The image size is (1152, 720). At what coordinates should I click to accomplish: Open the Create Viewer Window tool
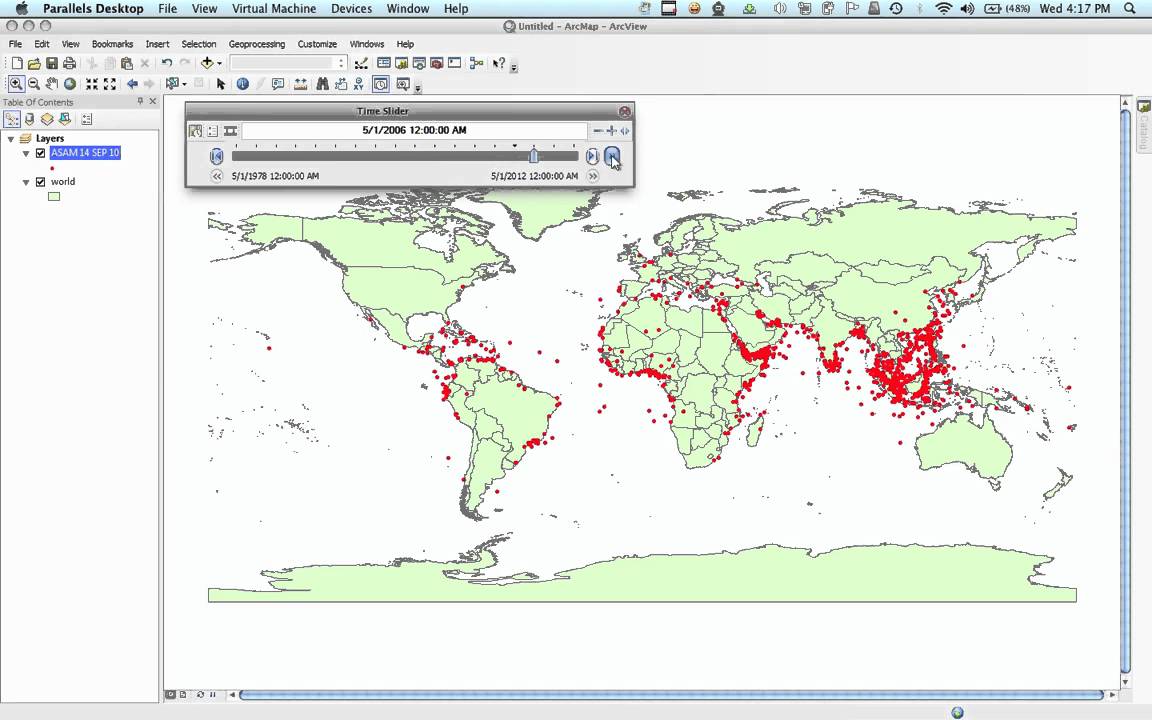[x=403, y=84]
